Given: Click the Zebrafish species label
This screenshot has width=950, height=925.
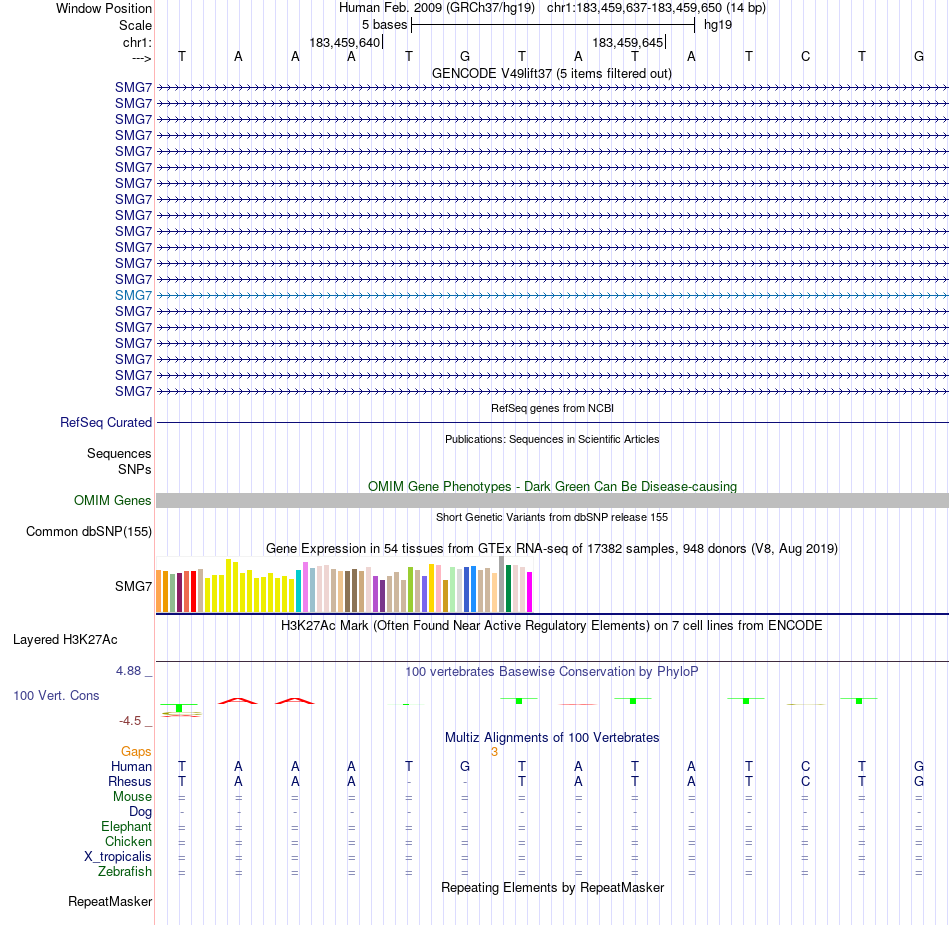Looking at the screenshot, I should click(x=125, y=871).
